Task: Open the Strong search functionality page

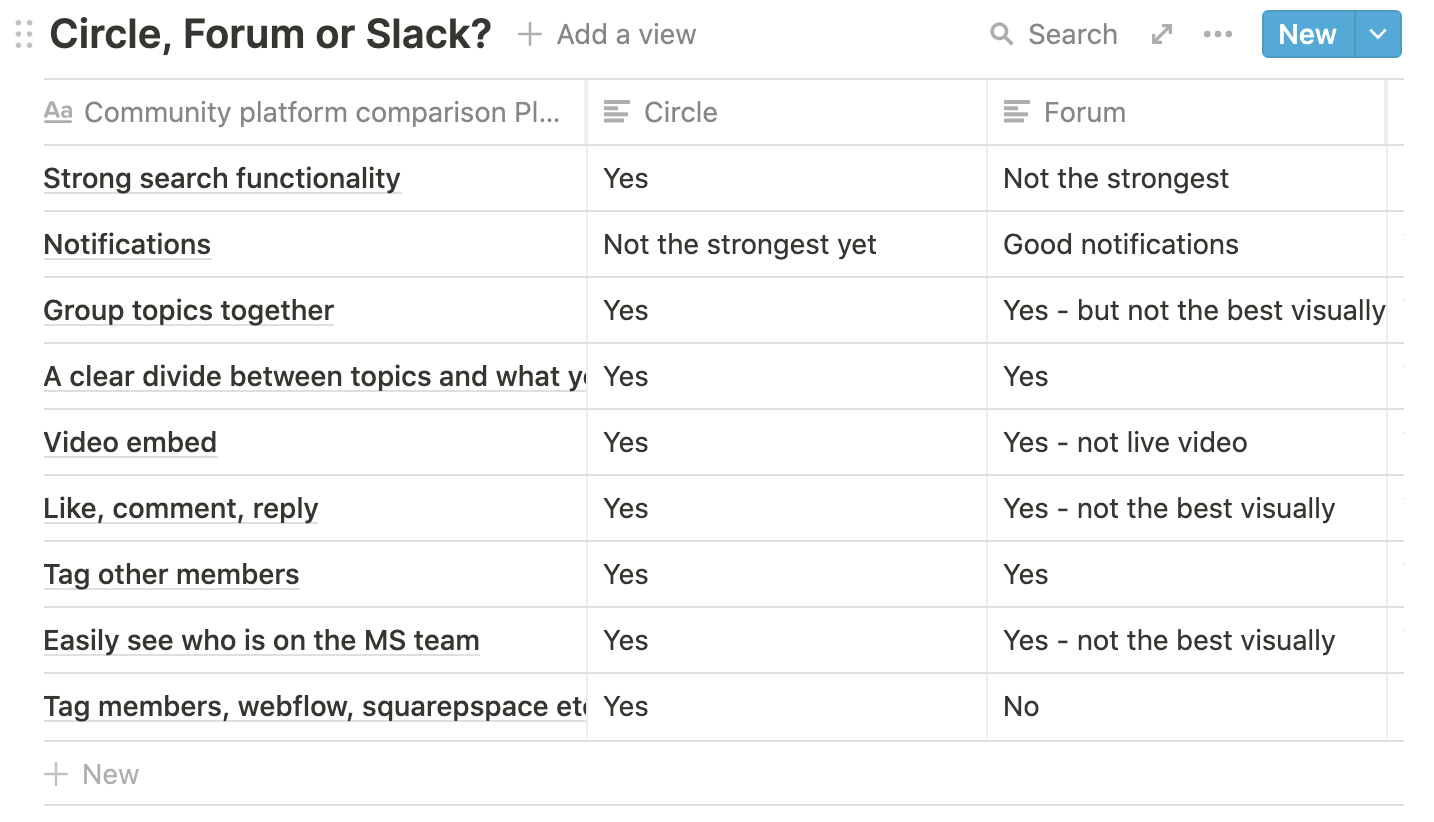Action: click(x=222, y=178)
